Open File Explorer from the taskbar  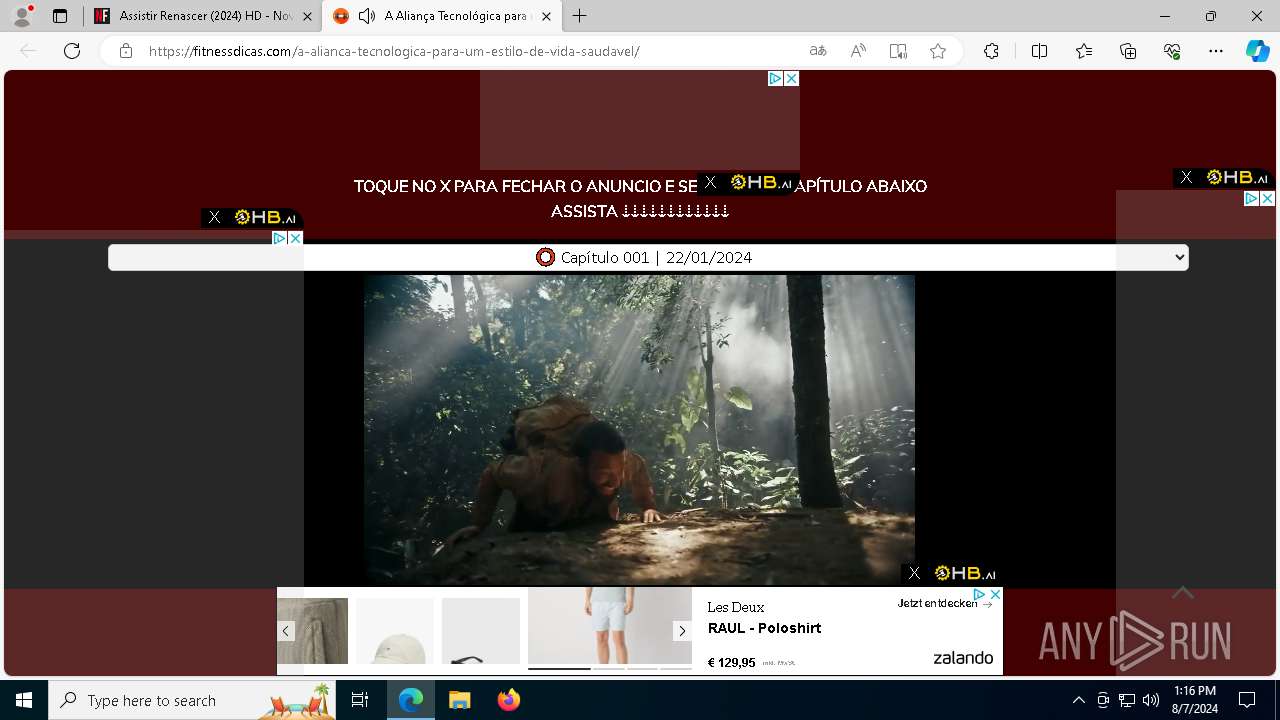(459, 700)
